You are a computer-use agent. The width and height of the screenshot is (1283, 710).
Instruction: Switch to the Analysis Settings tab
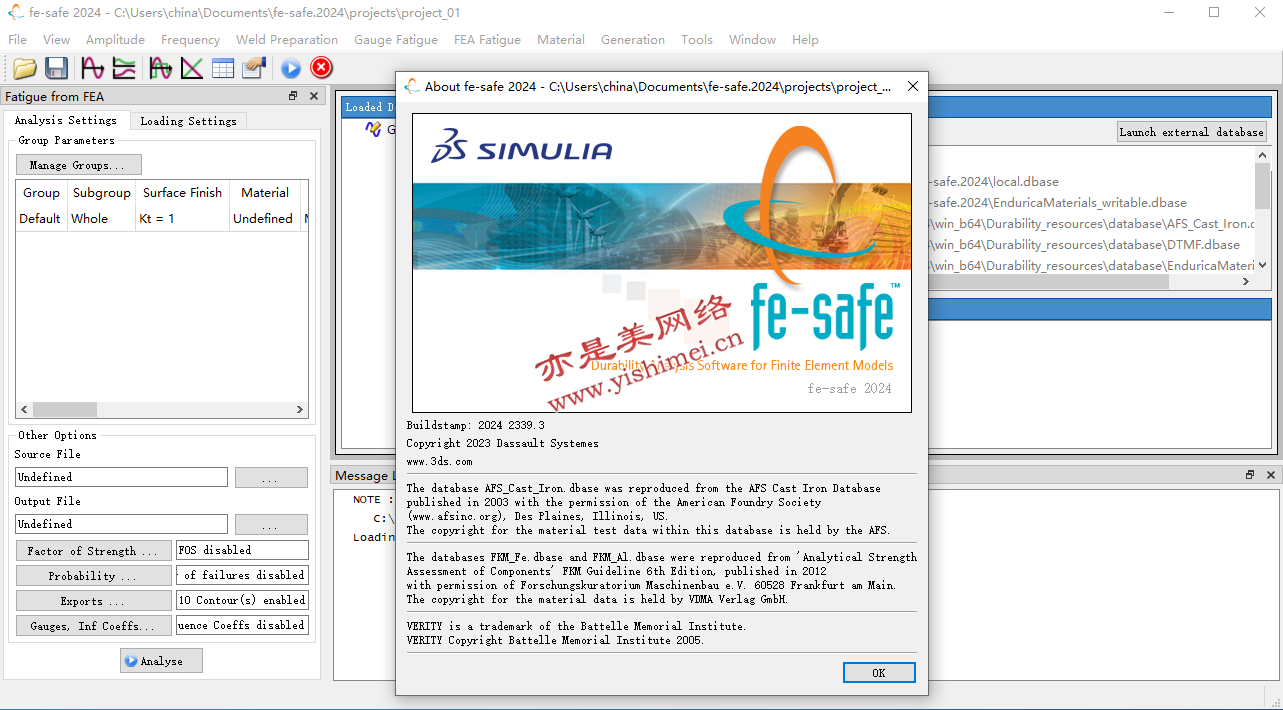(65, 120)
